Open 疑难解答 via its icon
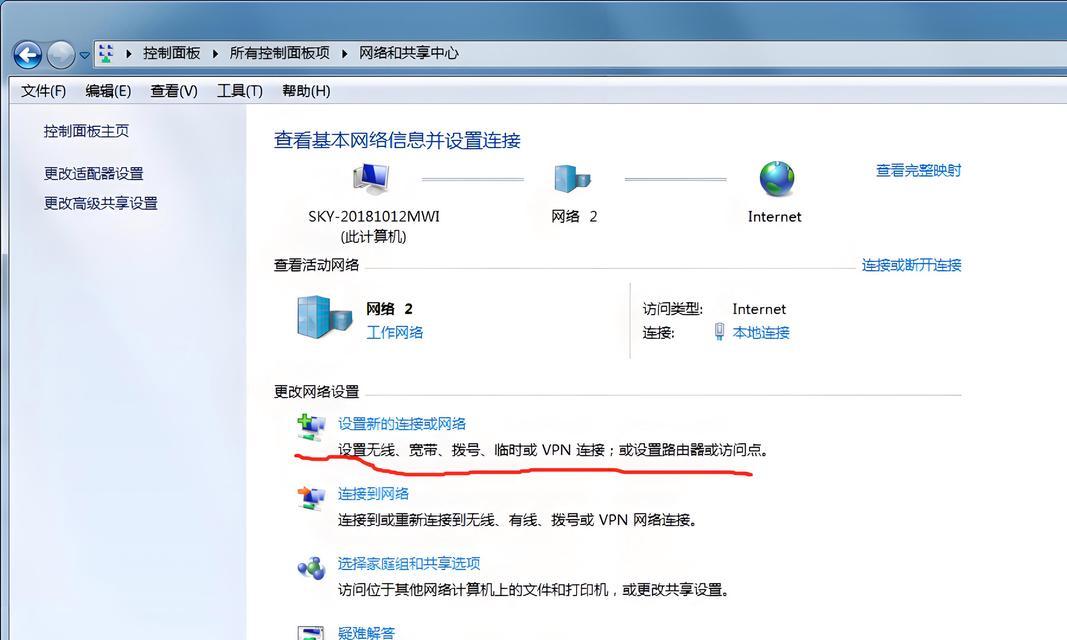This screenshot has width=1067, height=640. (312, 631)
